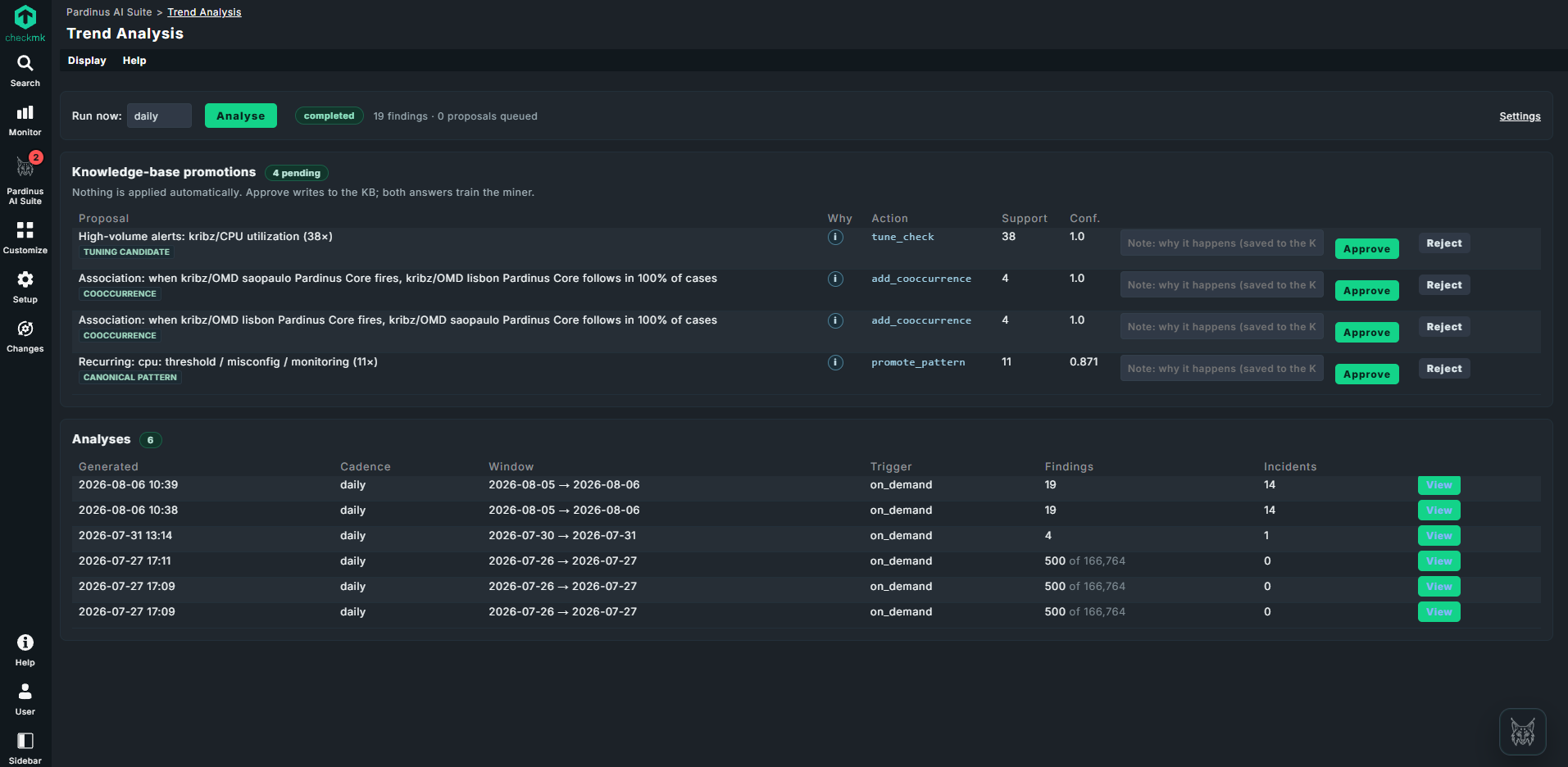Viewport: 1568px width, 767px height.
Task: Click the lynx assistant icon at the bottom right
Action: click(1522, 732)
